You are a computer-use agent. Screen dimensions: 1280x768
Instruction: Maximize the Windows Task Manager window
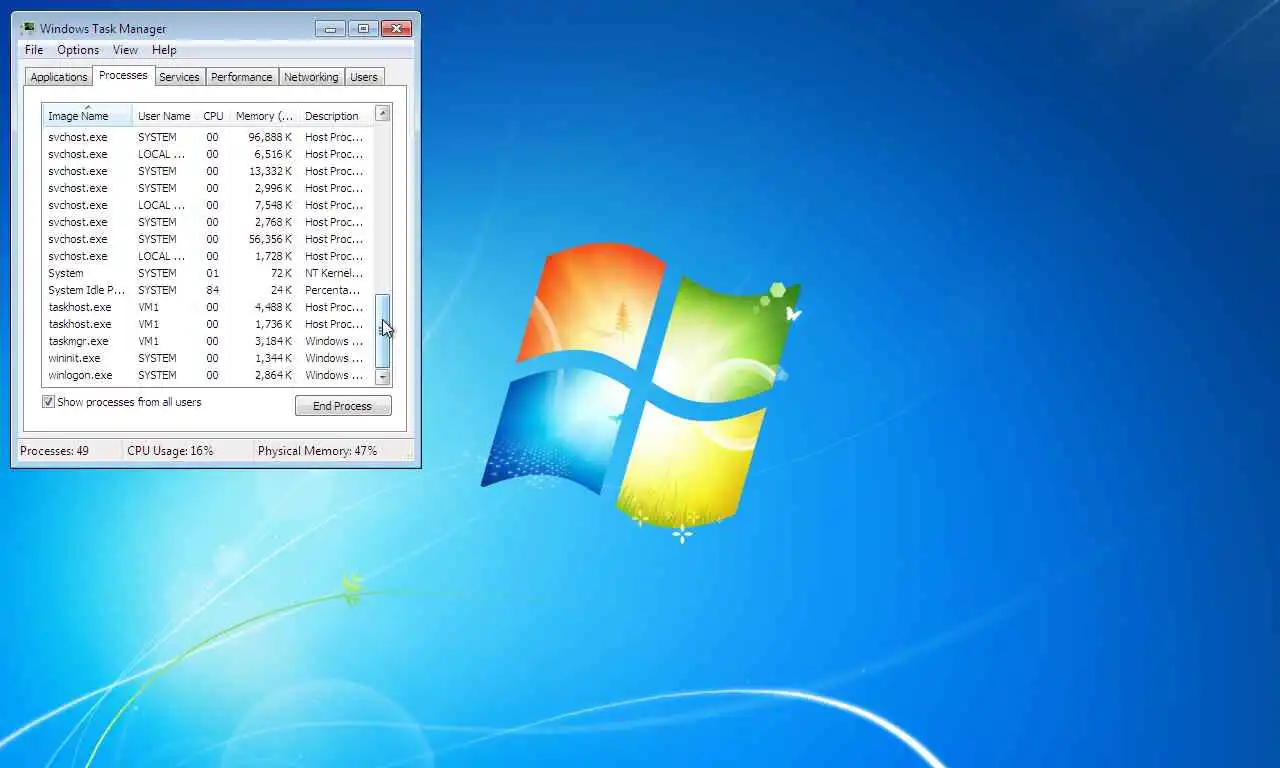pos(363,28)
